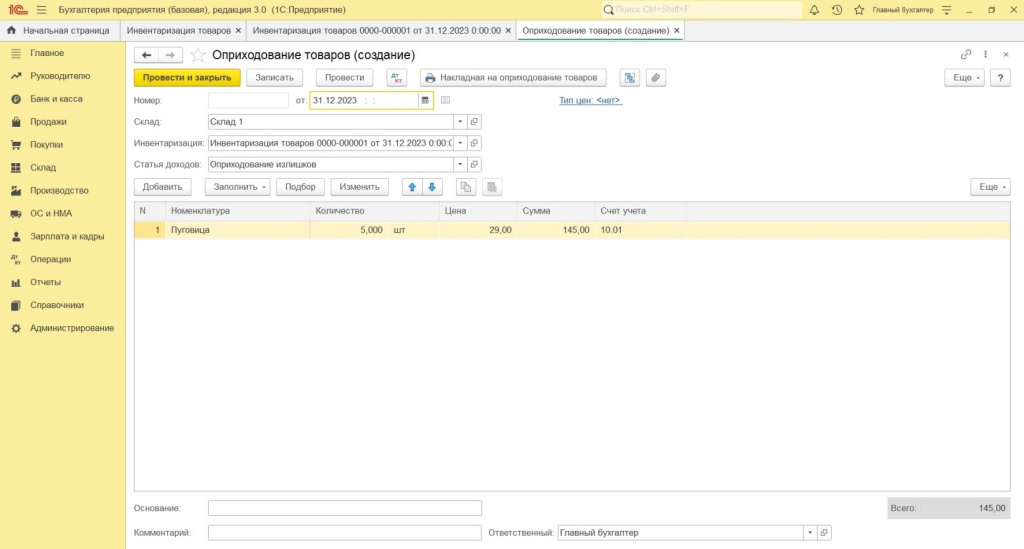
Task: Open the main hamburger menu
Action: click(x=42, y=10)
